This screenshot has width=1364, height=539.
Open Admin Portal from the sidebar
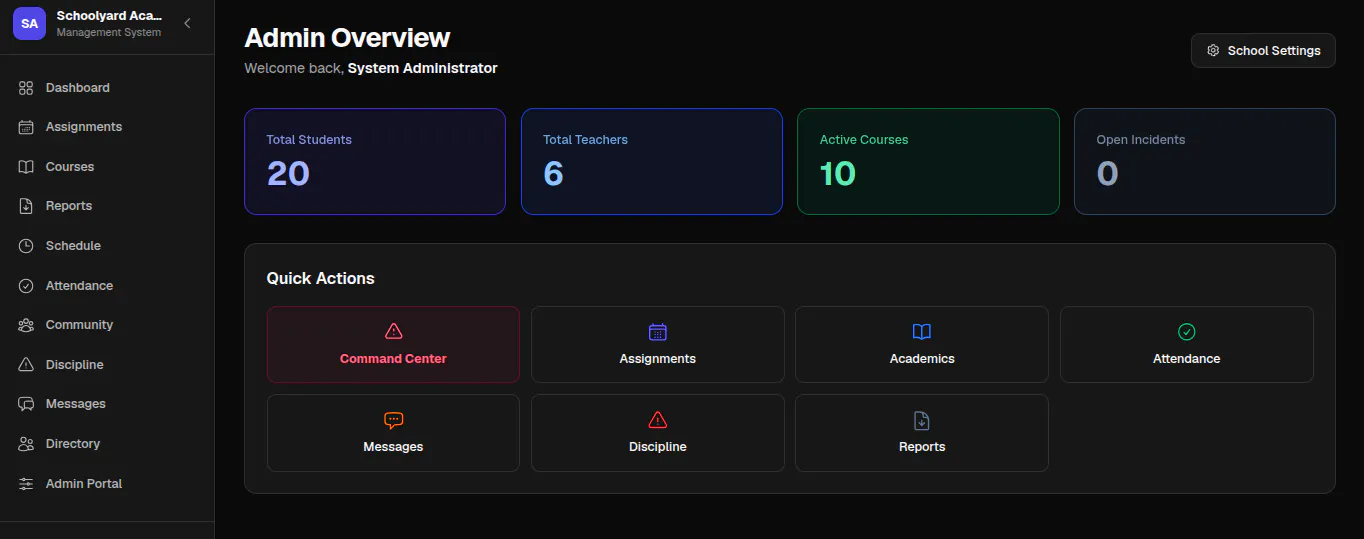click(107, 484)
